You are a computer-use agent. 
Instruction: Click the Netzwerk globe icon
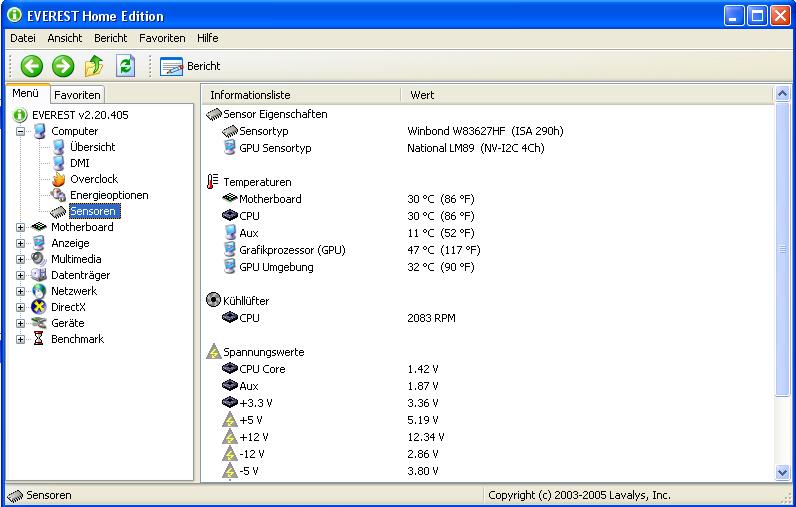tap(39, 291)
